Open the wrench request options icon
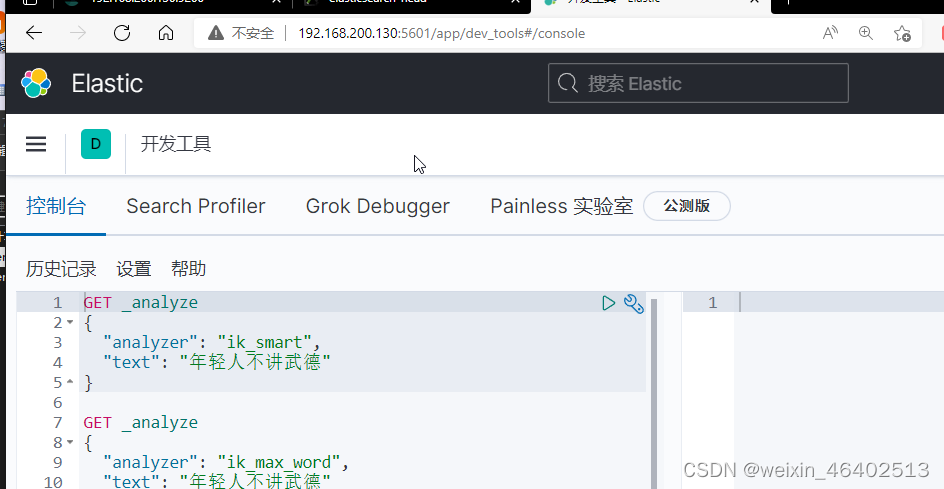This screenshot has width=944, height=489. [x=634, y=303]
